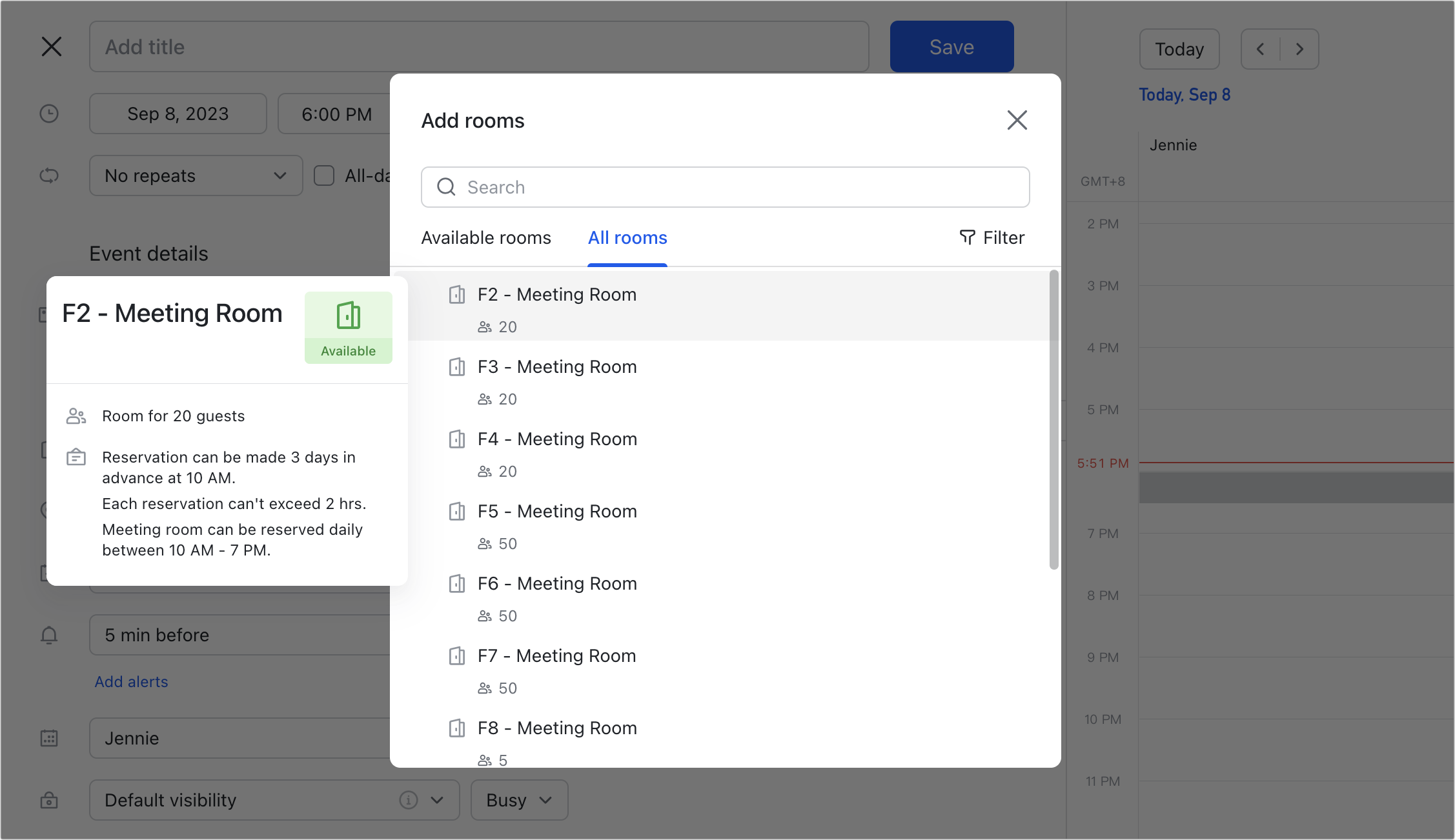Go to next day with right chevron
The width and height of the screenshot is (1455, 840).
[1299, 49]
